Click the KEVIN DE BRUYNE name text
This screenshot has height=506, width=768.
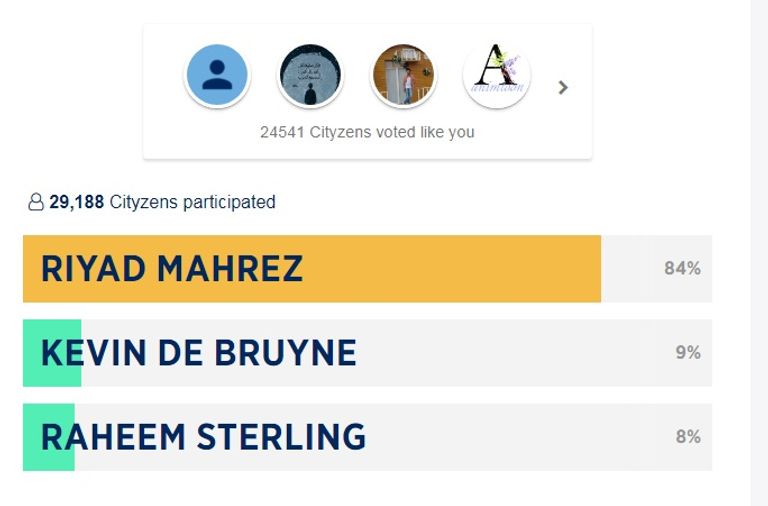tap(198, 353)
